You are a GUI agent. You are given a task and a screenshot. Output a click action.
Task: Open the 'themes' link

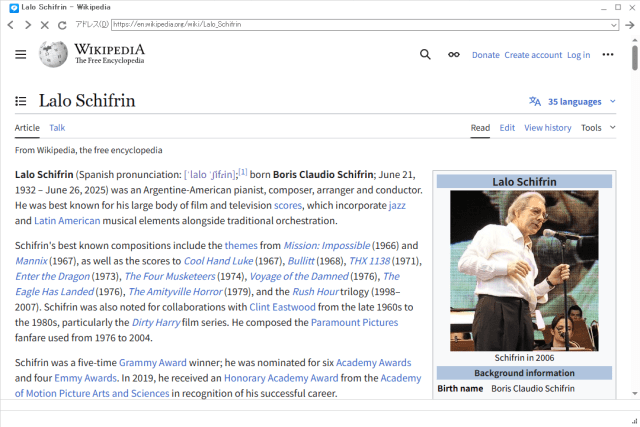point(241,246)
